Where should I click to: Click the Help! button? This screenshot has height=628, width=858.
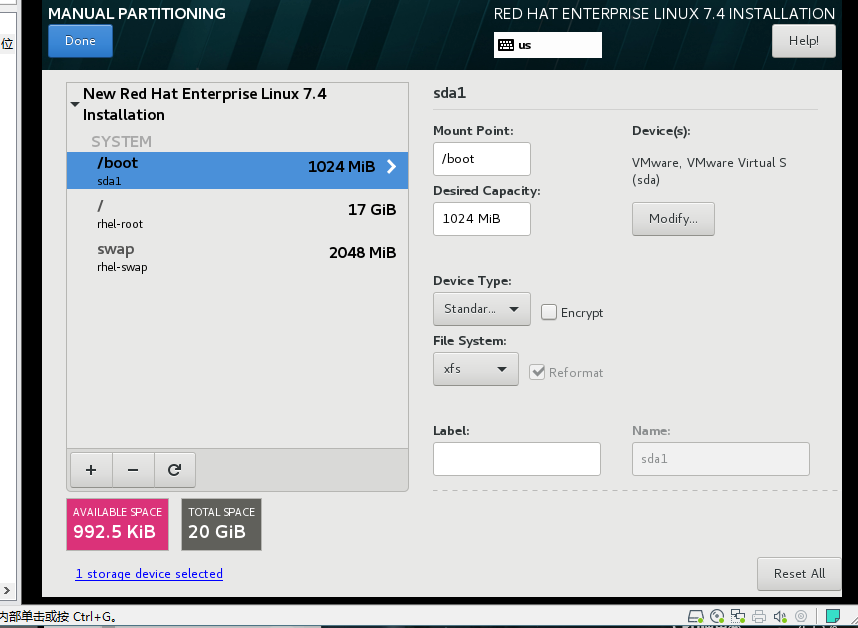(803, 41)
